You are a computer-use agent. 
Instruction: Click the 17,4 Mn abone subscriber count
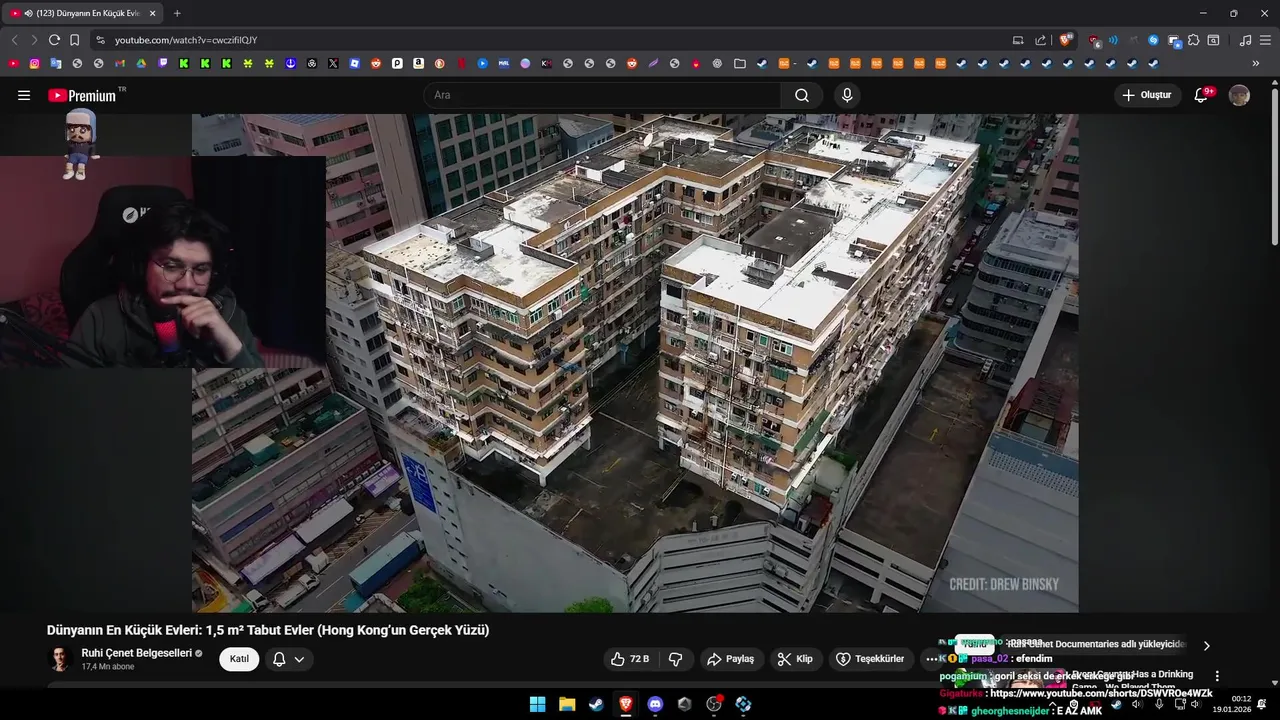click(x=108, y=667)
